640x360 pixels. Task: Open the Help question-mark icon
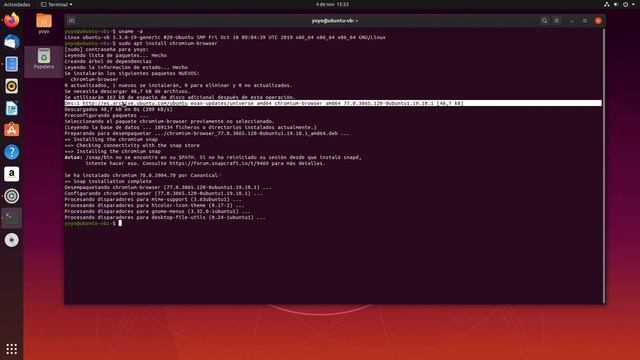pyautogui.click(x=11, y=152)
